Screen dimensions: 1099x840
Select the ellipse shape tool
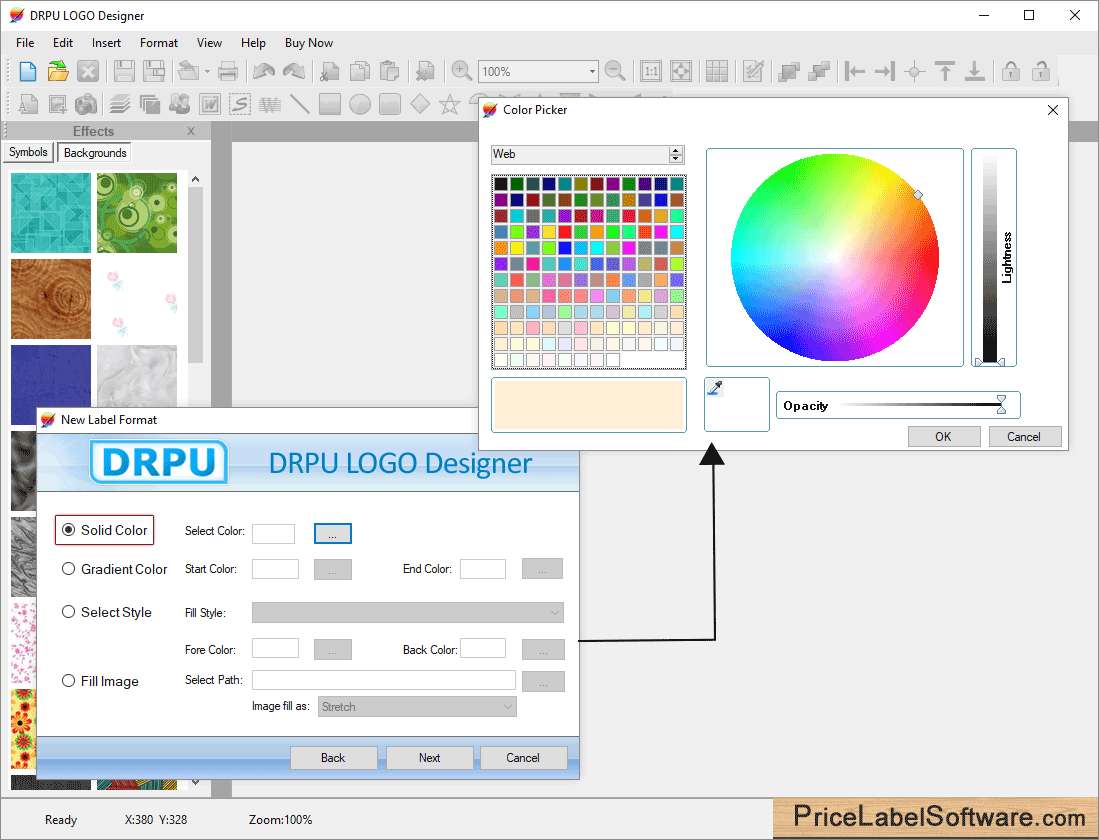360,104
